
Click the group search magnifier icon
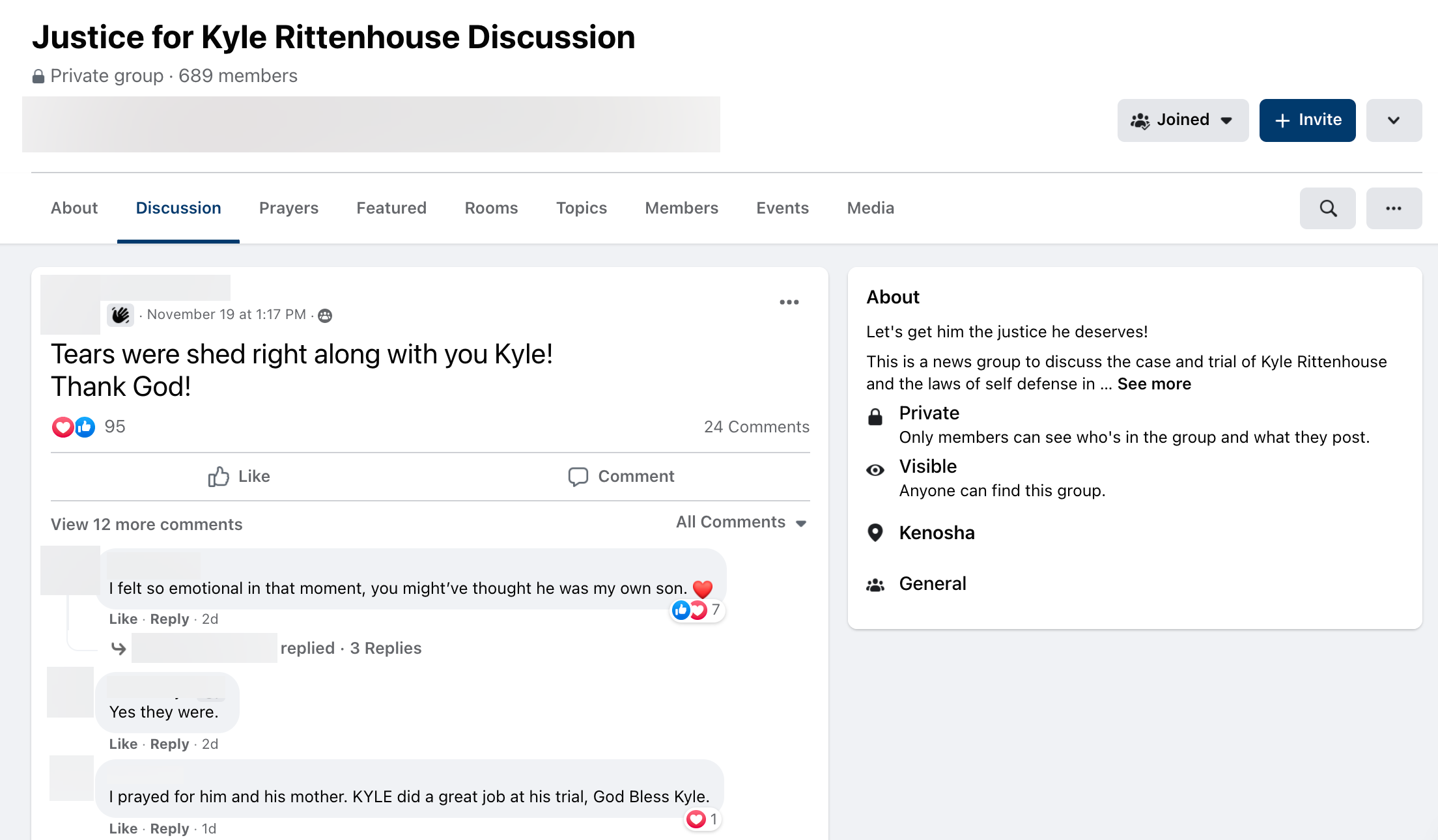coord(1327,208)
